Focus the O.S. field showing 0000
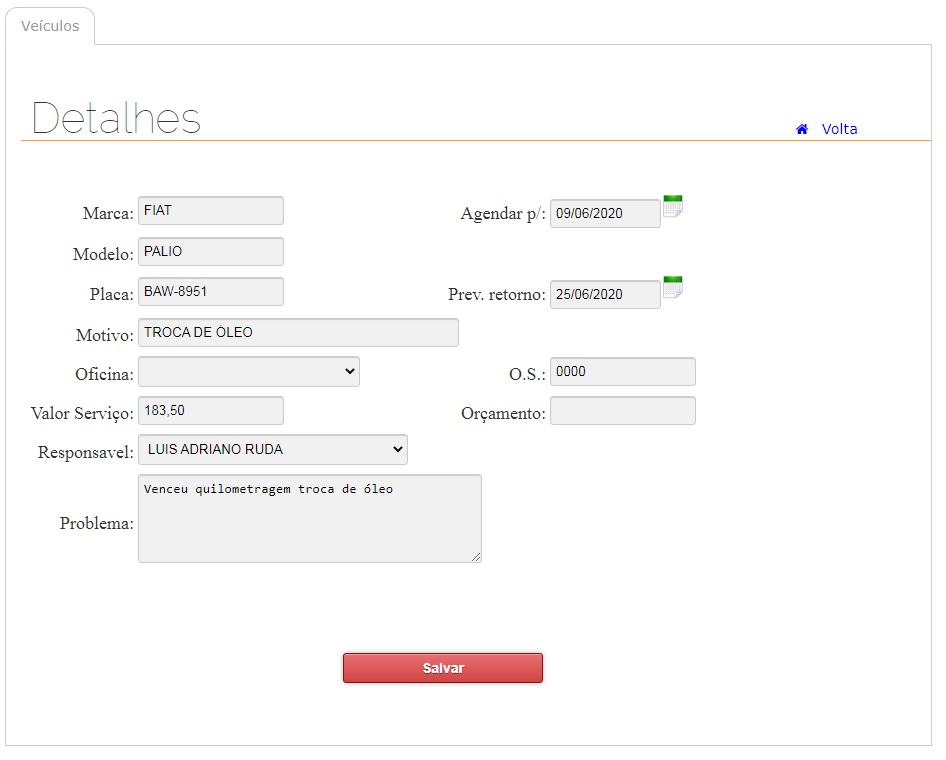 point(622,372)
